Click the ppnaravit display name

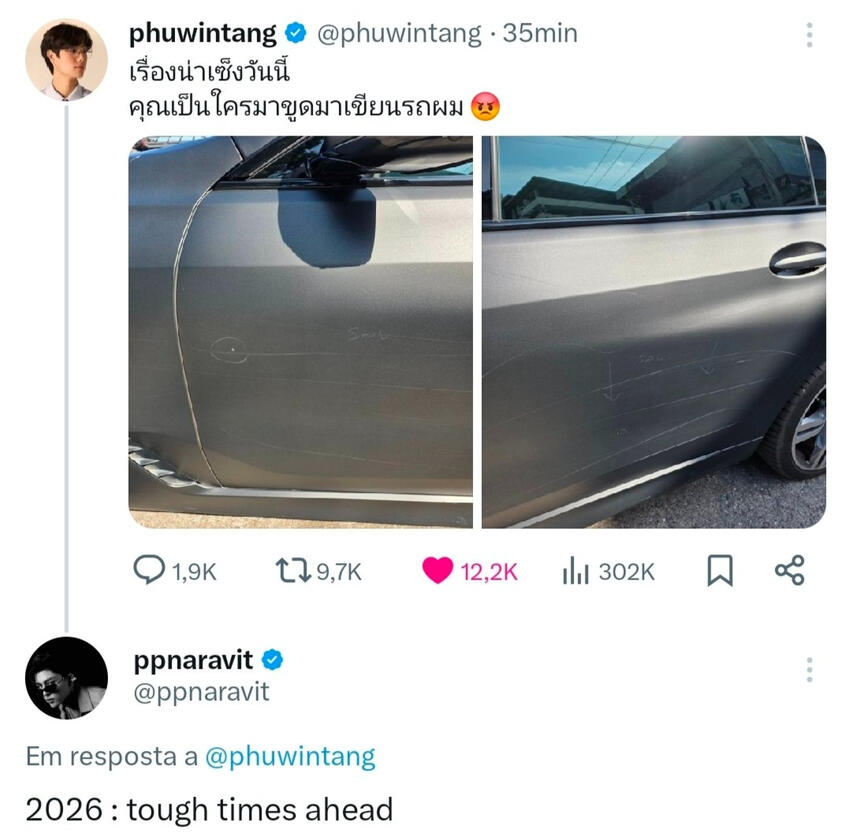pos(193,660)
